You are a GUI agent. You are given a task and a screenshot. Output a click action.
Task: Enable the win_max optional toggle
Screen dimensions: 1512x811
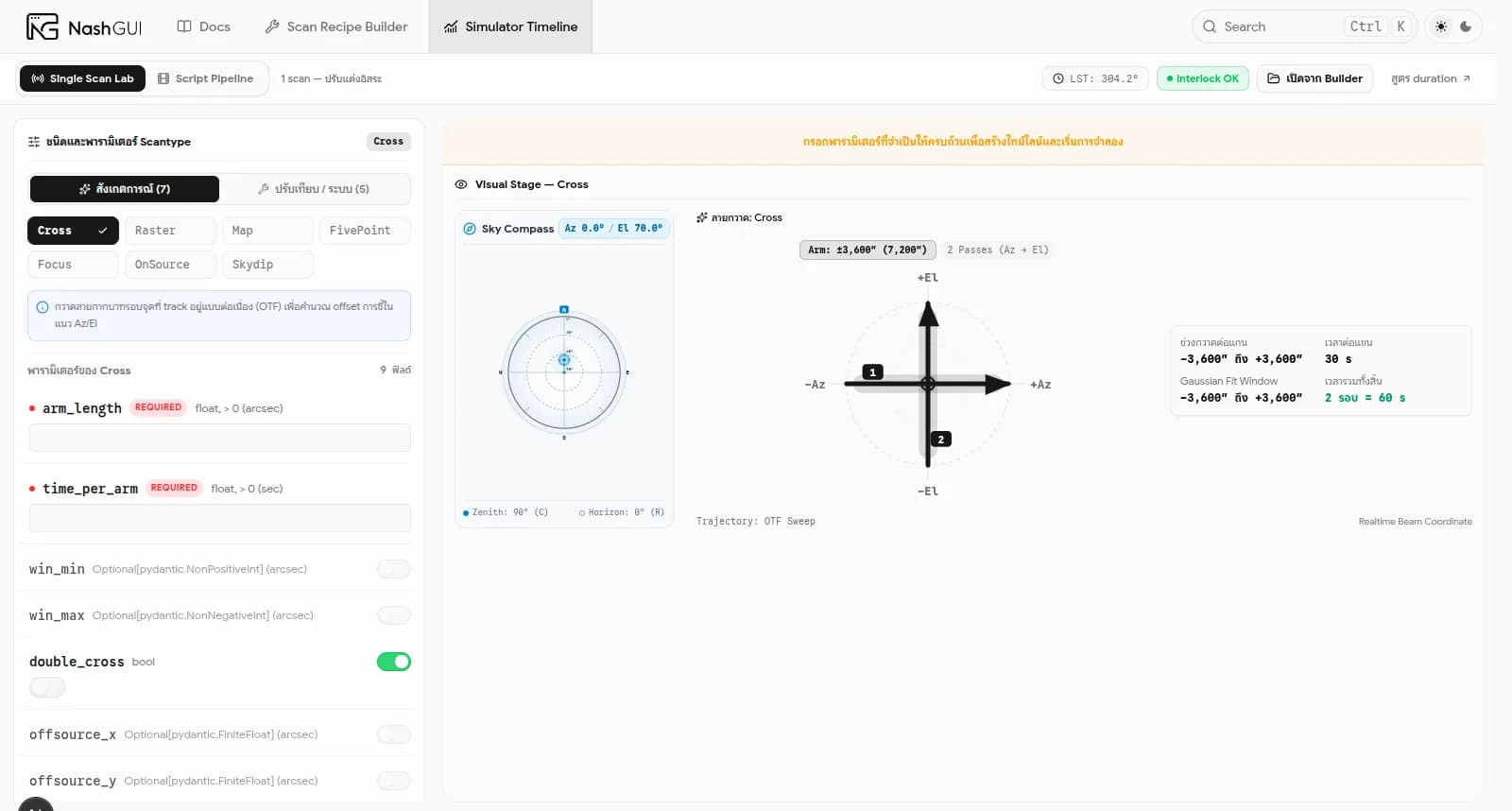(x=394, y=615)
